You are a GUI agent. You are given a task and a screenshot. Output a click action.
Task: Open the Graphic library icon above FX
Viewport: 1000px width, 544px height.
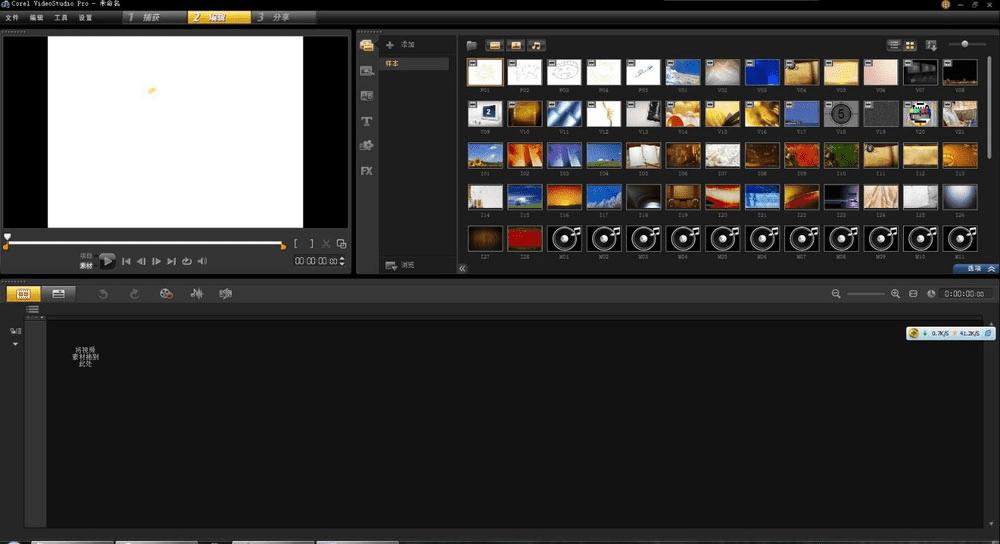367,146
